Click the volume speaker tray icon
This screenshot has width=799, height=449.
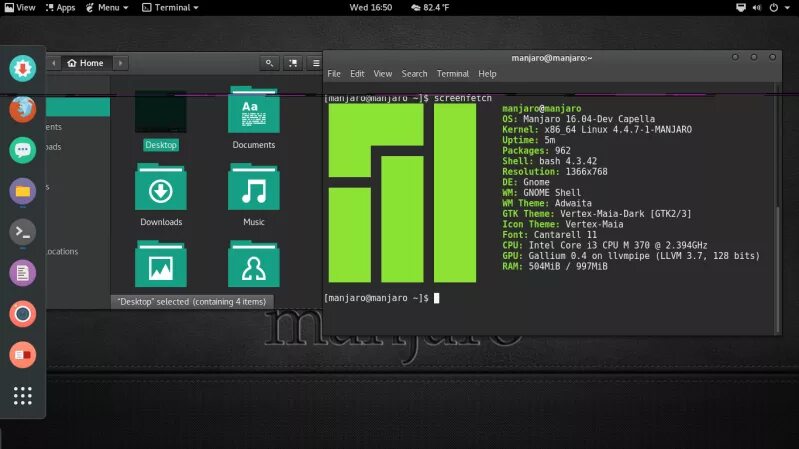tap(757, 8)
